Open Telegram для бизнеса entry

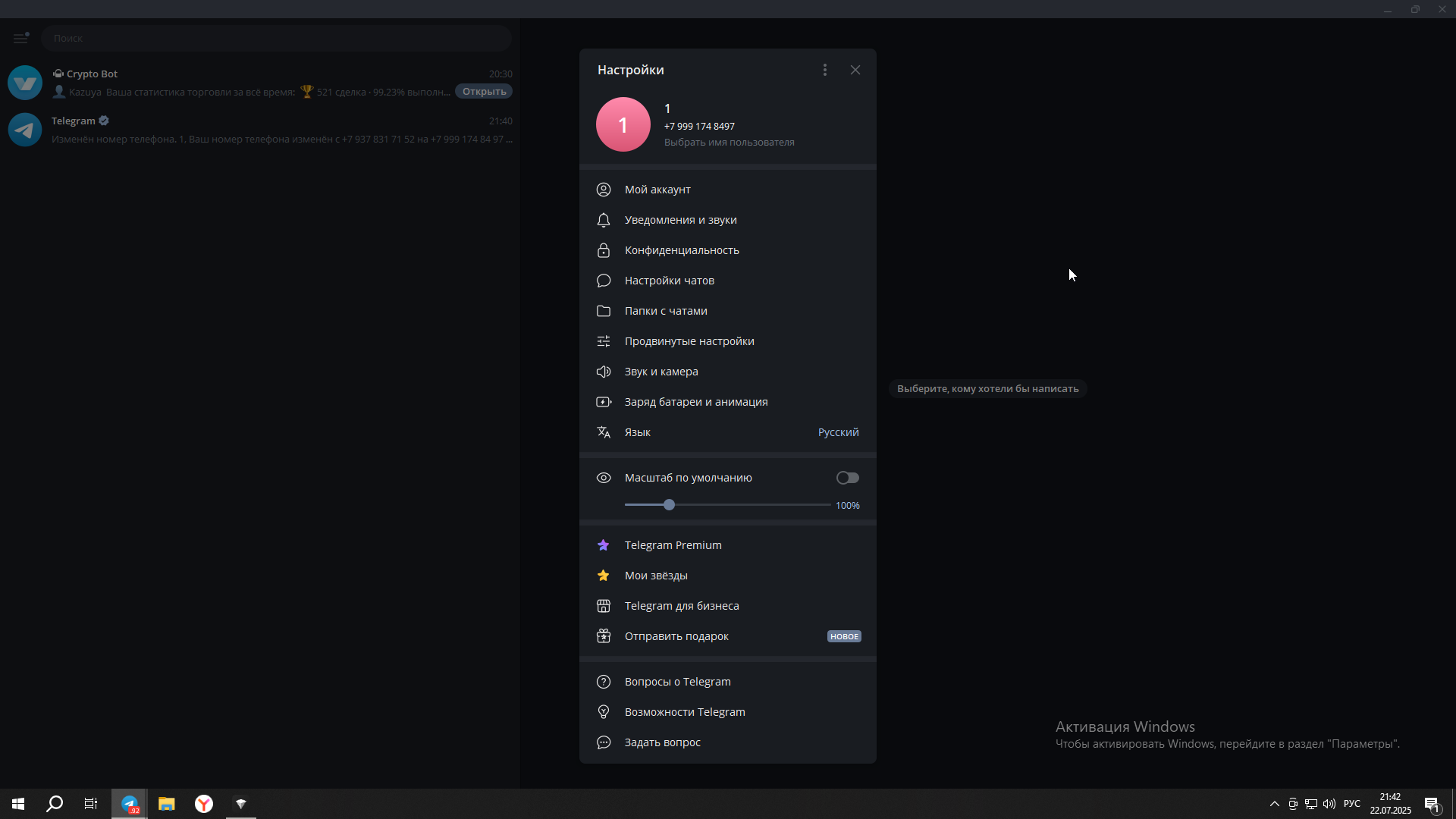pos(728,606)
